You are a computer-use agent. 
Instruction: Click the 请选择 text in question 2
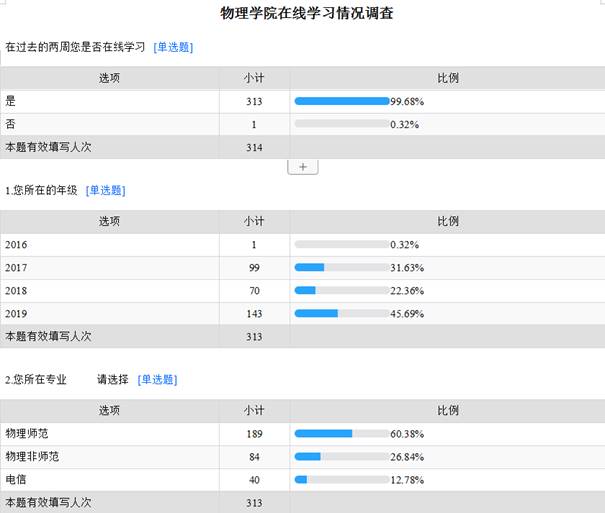tap(113, 379)
